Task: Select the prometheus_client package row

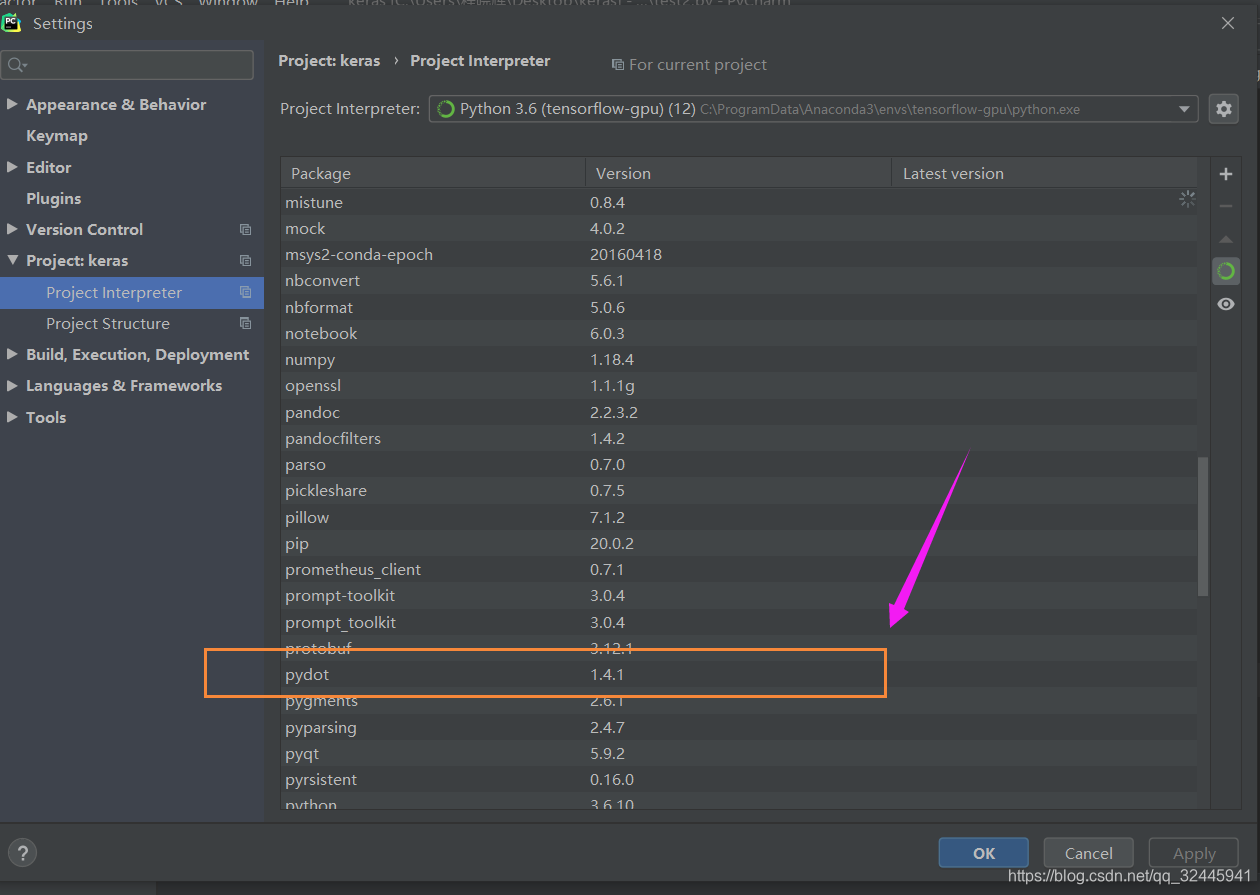Action: [739, 570]
